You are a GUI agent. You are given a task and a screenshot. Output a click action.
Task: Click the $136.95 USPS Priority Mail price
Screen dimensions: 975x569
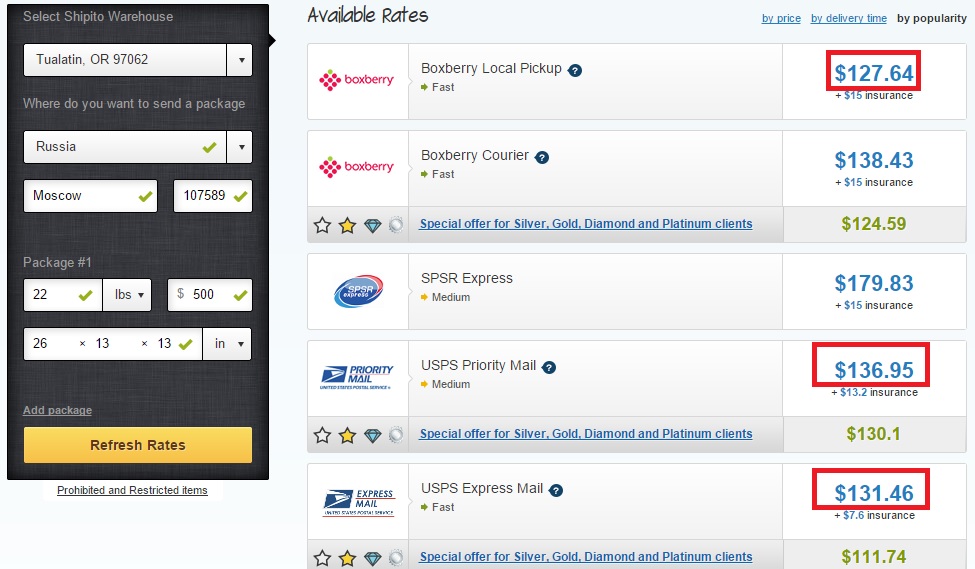tap(874, 371)
